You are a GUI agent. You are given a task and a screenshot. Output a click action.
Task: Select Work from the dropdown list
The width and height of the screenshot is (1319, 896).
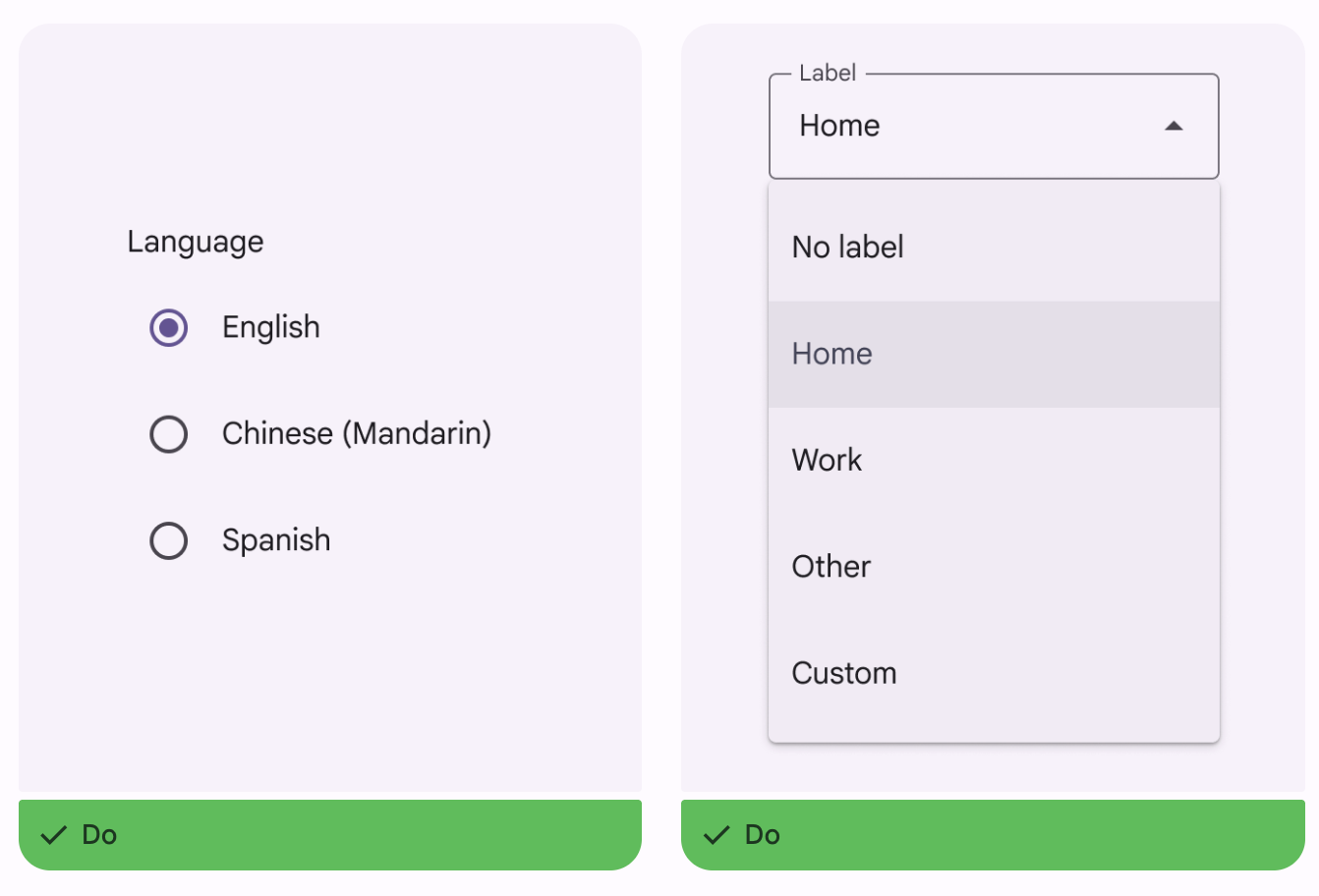click(993, 460)
